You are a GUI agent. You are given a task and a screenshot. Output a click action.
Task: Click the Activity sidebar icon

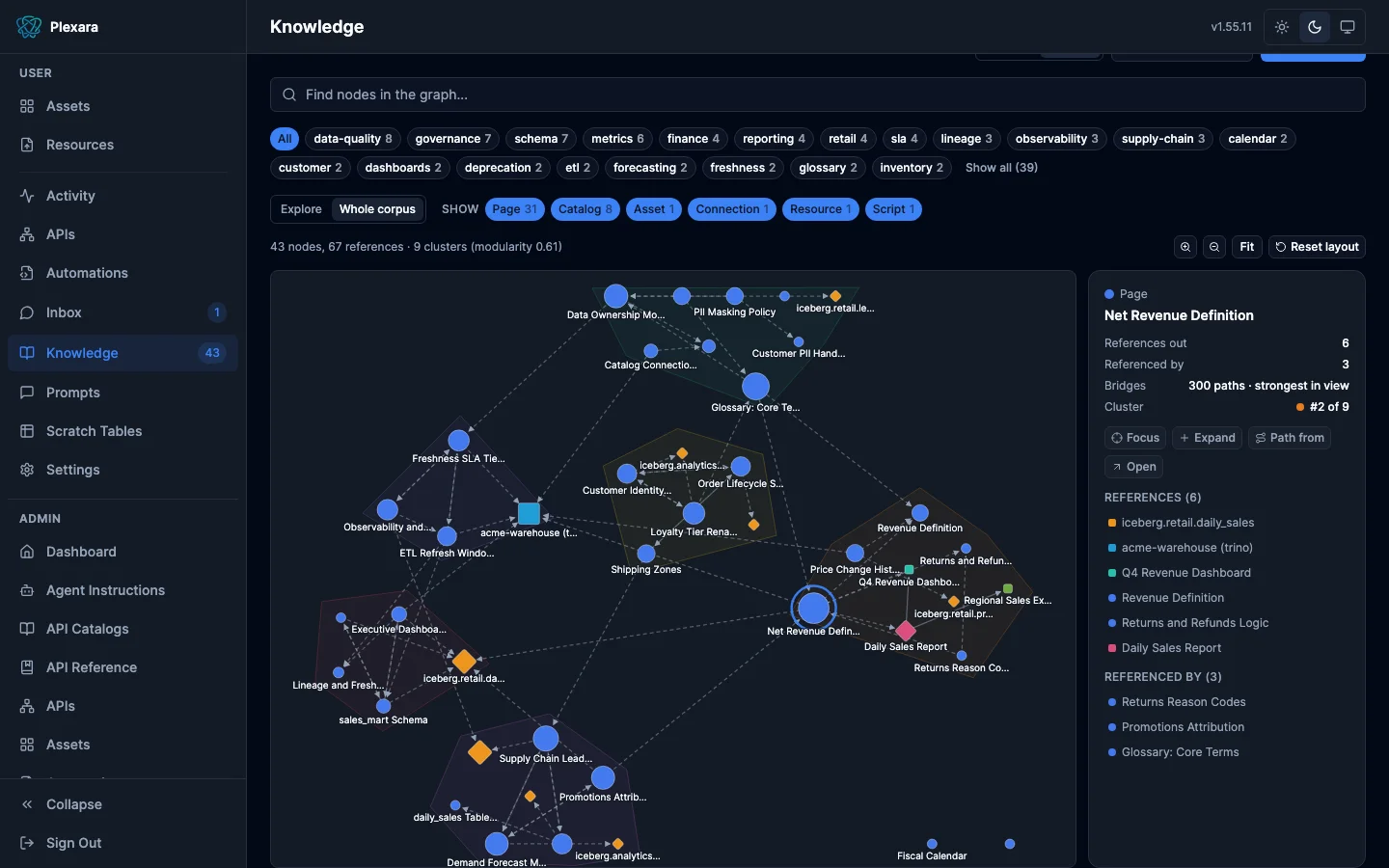[x=27, y=196]
